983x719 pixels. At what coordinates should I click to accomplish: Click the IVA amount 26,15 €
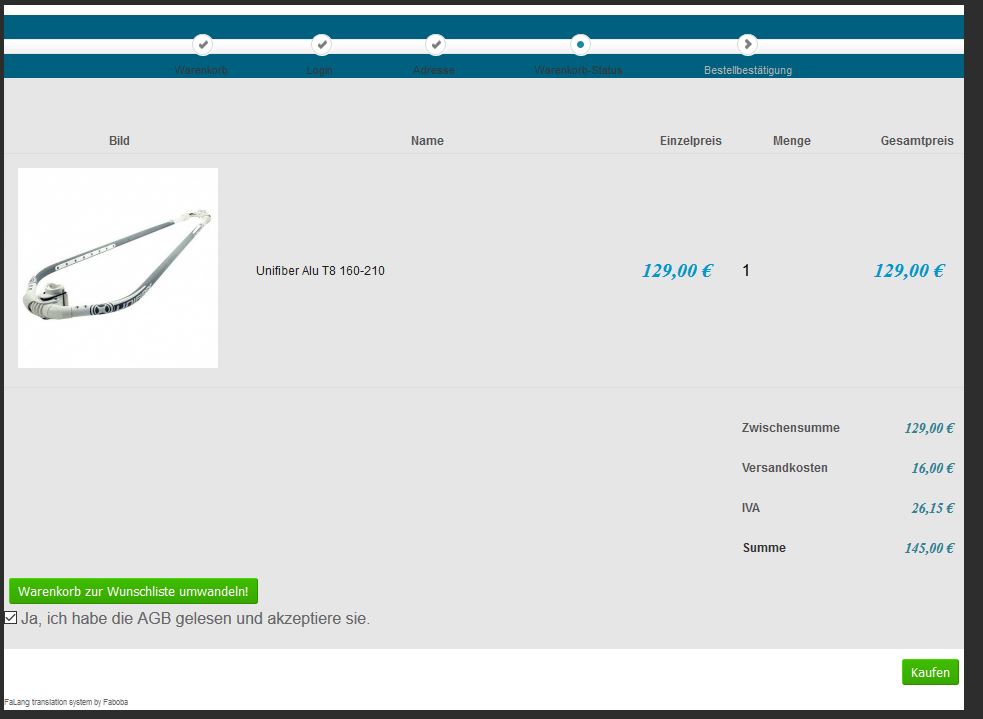pos(933,508)
